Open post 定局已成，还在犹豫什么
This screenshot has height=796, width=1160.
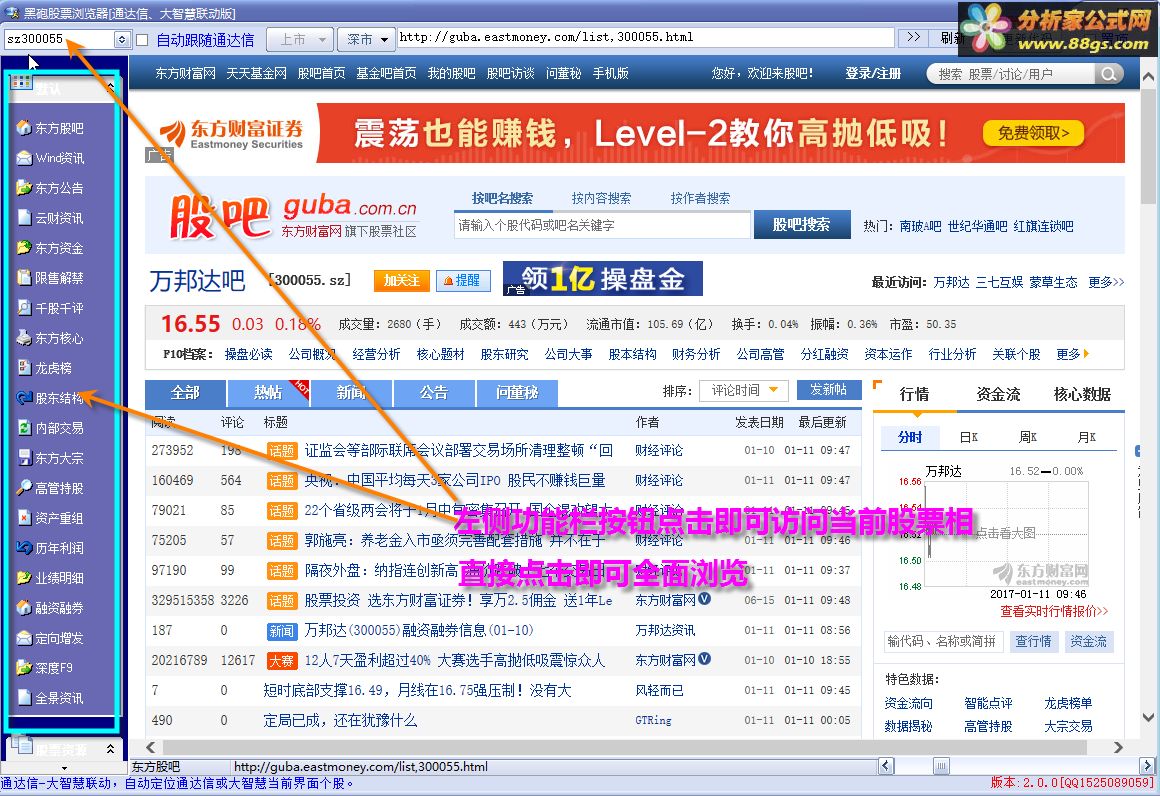click(x=340, y=721)
